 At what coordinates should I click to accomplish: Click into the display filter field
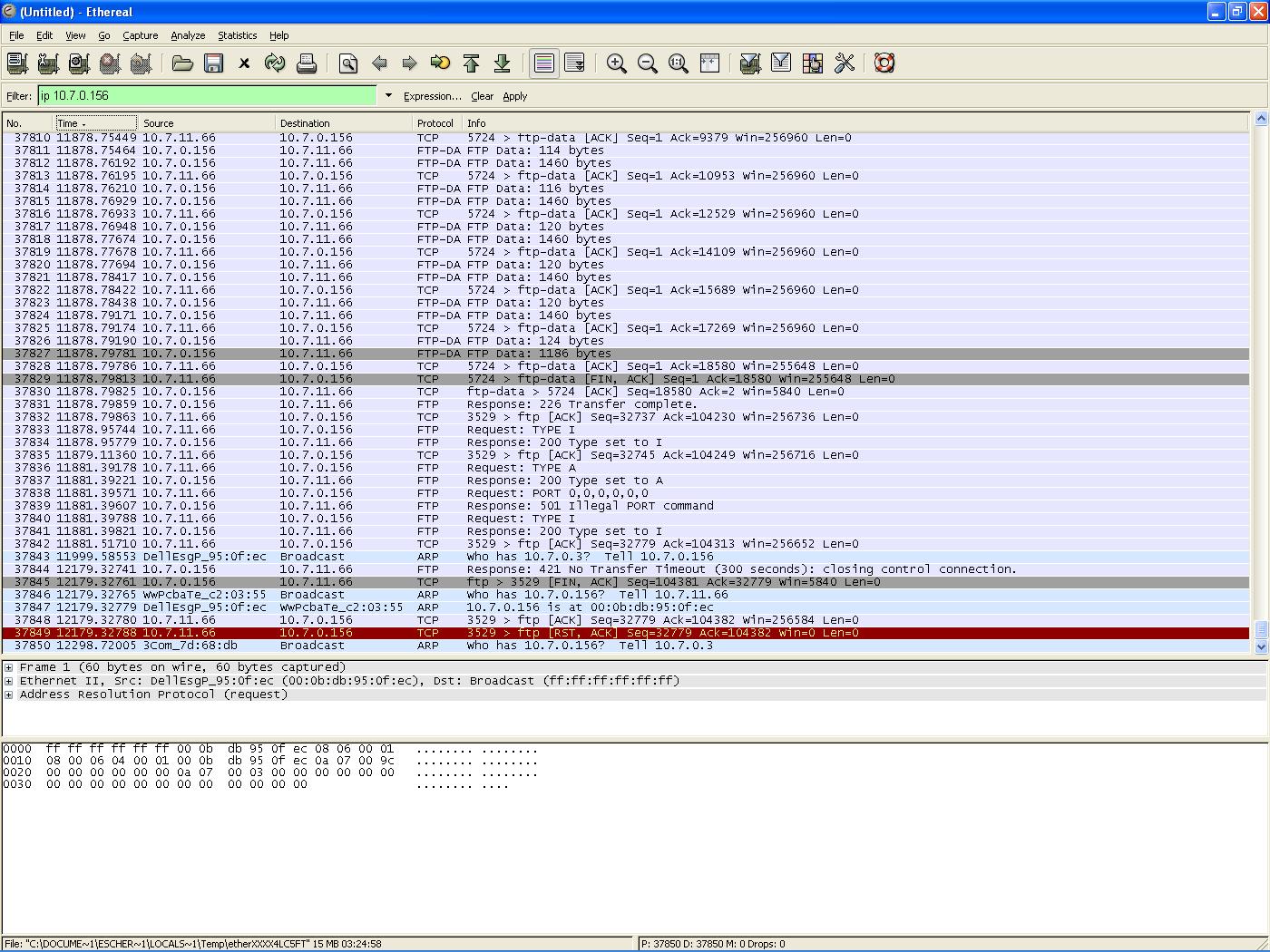tap(207, 96)
